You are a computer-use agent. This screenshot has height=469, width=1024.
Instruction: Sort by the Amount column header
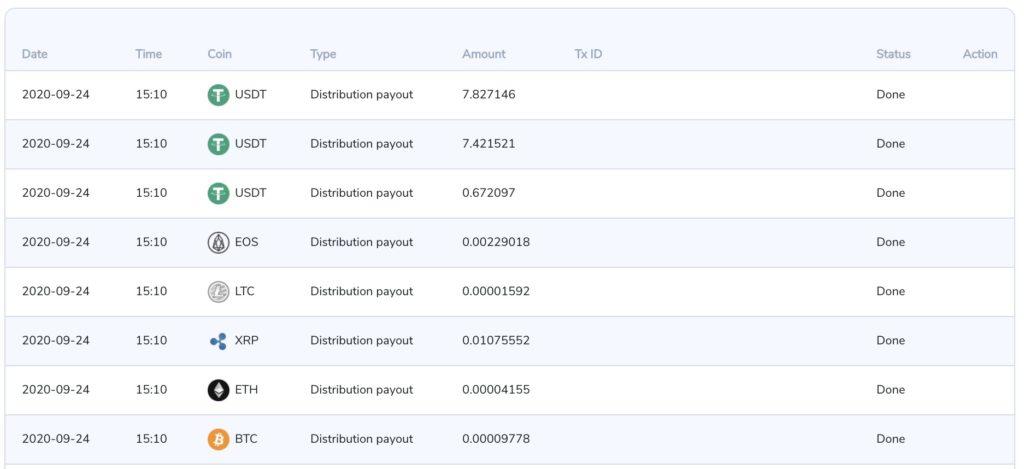484,54
